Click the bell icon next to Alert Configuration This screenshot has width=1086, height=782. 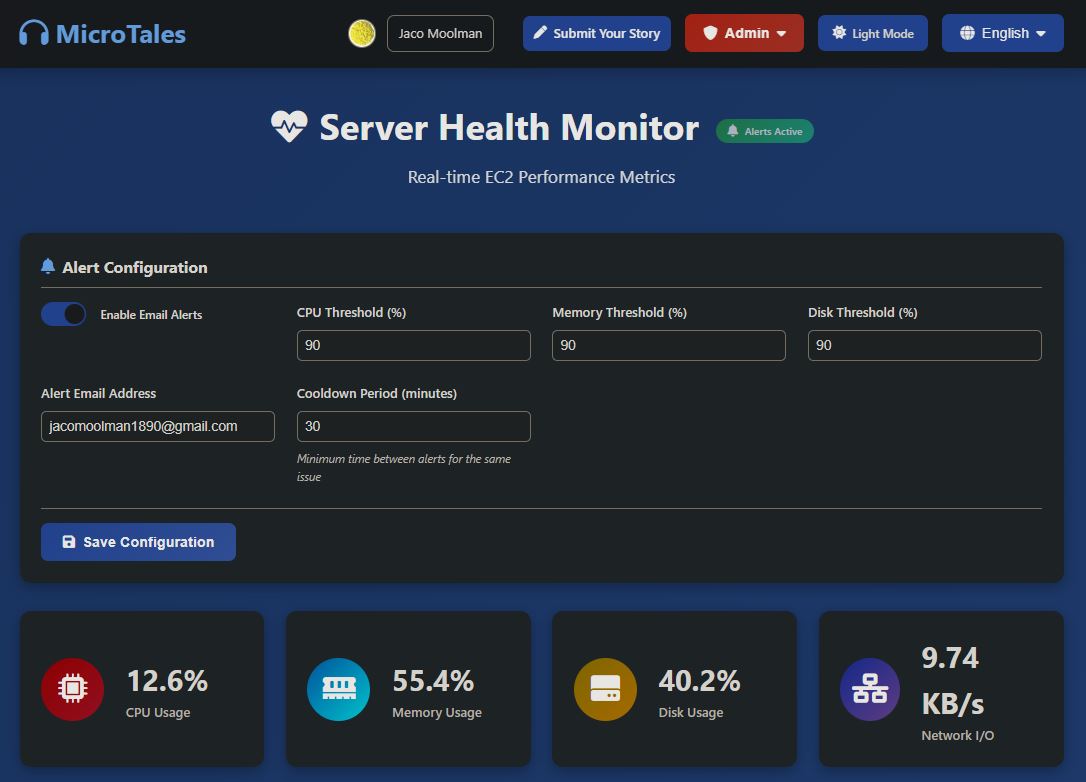point(48,267)
